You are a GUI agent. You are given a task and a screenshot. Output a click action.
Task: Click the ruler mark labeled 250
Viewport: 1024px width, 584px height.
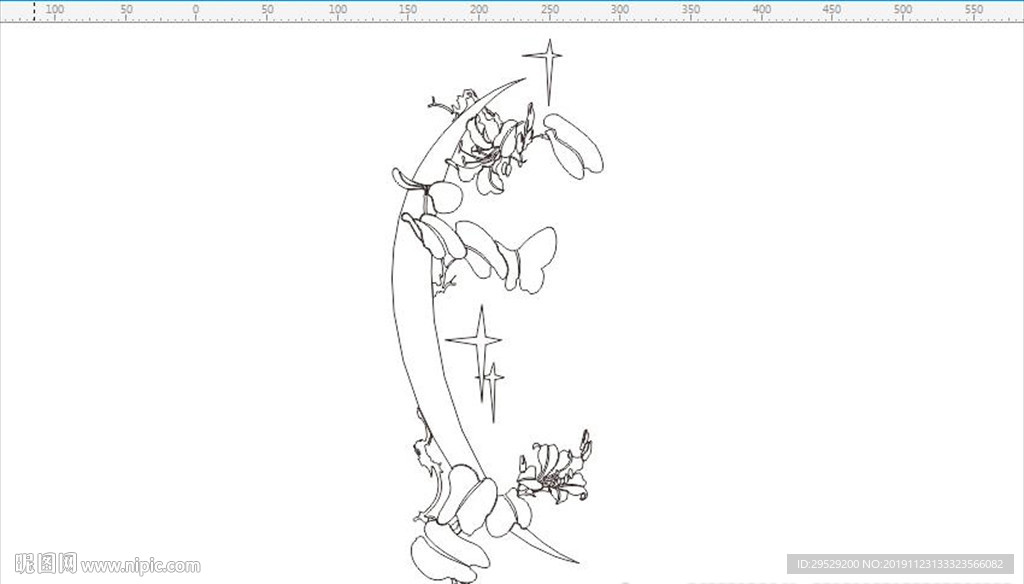550,9
